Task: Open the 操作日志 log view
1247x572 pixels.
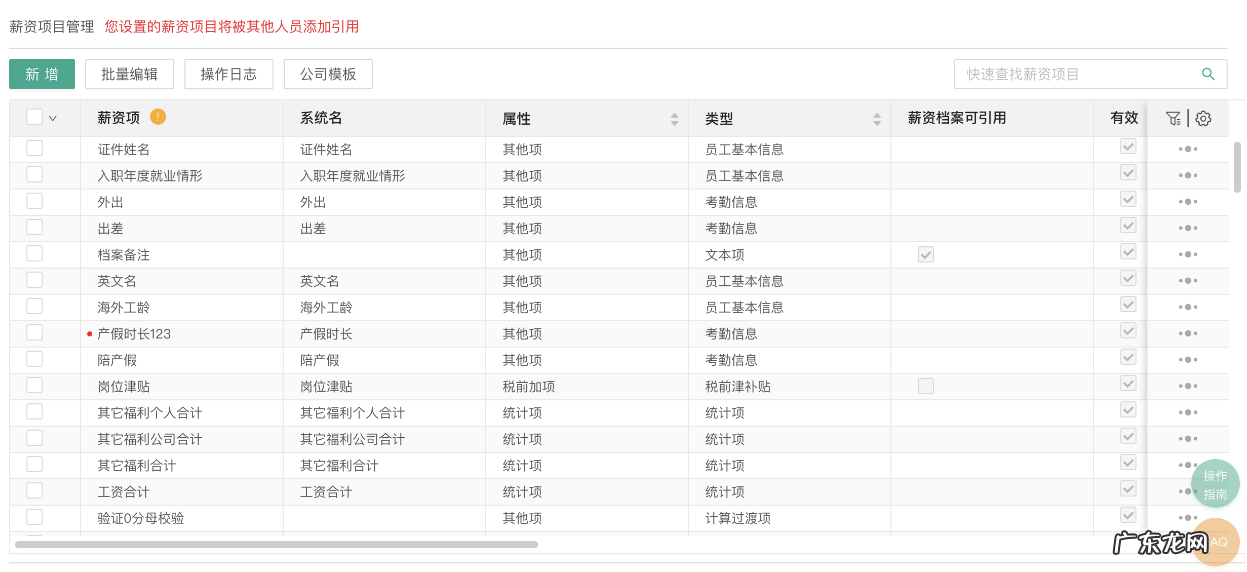Action: tap(228, 74)
